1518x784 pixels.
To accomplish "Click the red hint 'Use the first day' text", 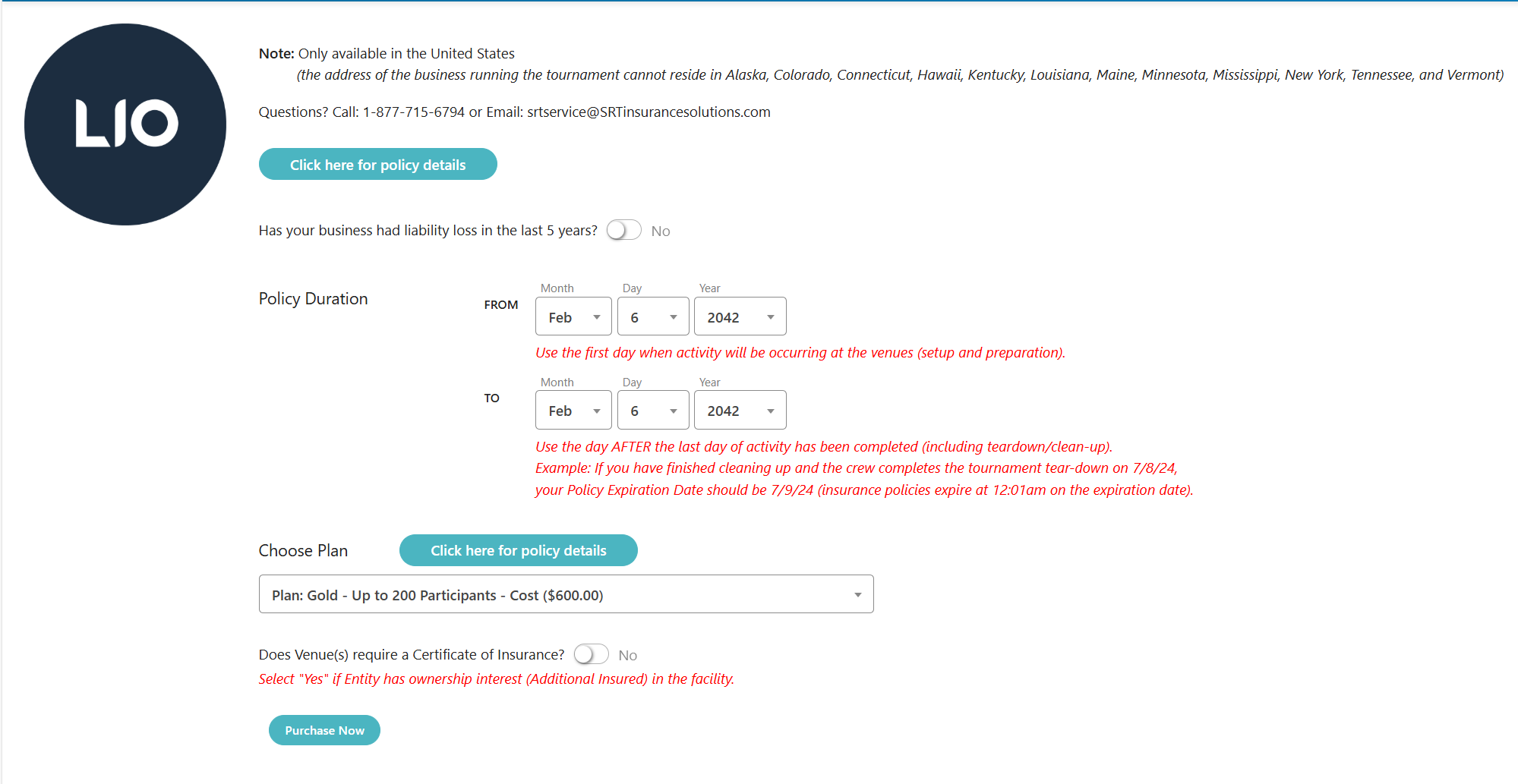I will [800, 353].
